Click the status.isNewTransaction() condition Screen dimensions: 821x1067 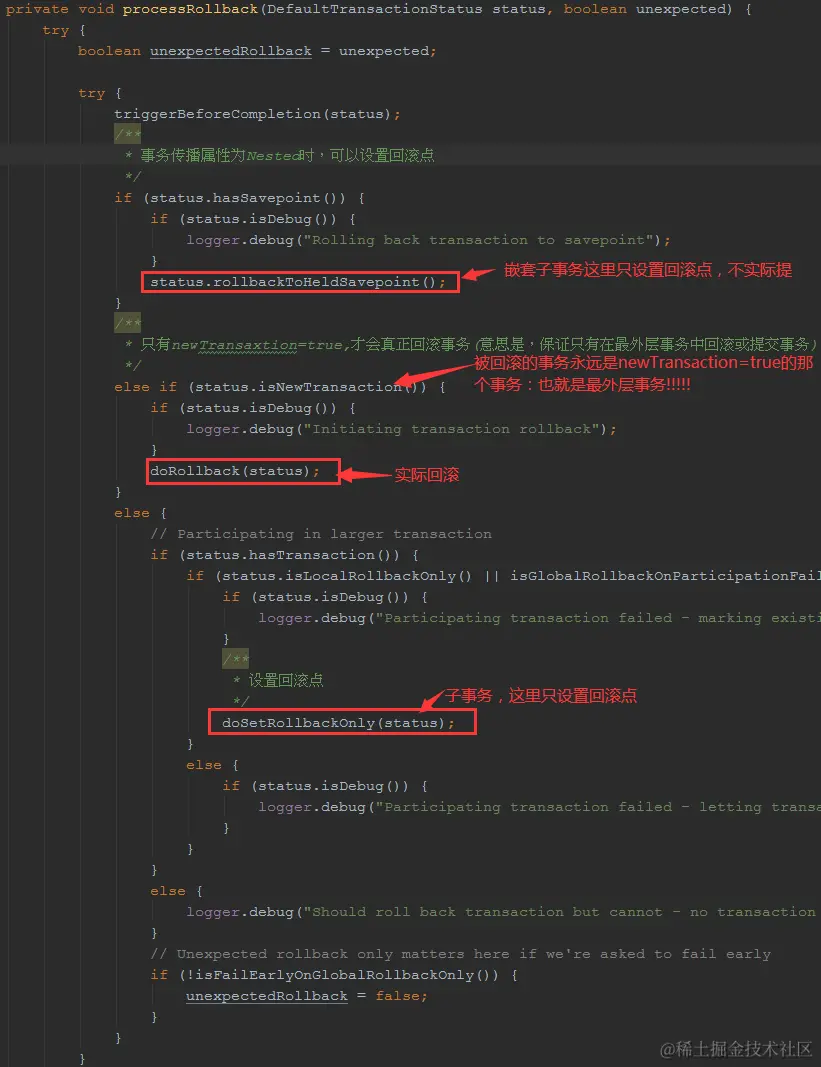point(306,387)
